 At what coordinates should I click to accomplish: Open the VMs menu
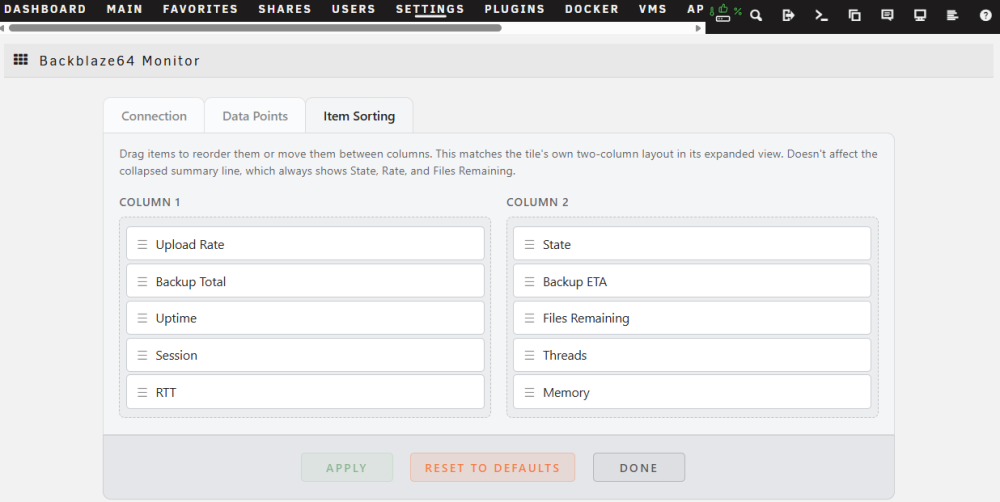[652, 9]
